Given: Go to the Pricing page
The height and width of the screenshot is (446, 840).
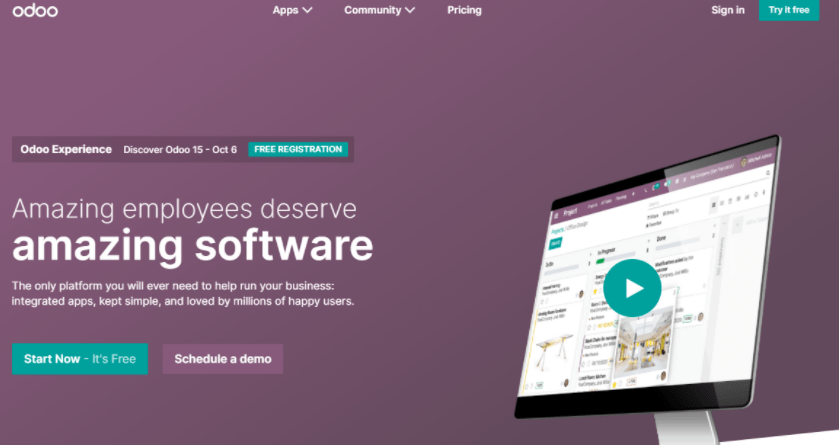Looking at the screenshot, I should pyautogui.click(x=464, y=10).
